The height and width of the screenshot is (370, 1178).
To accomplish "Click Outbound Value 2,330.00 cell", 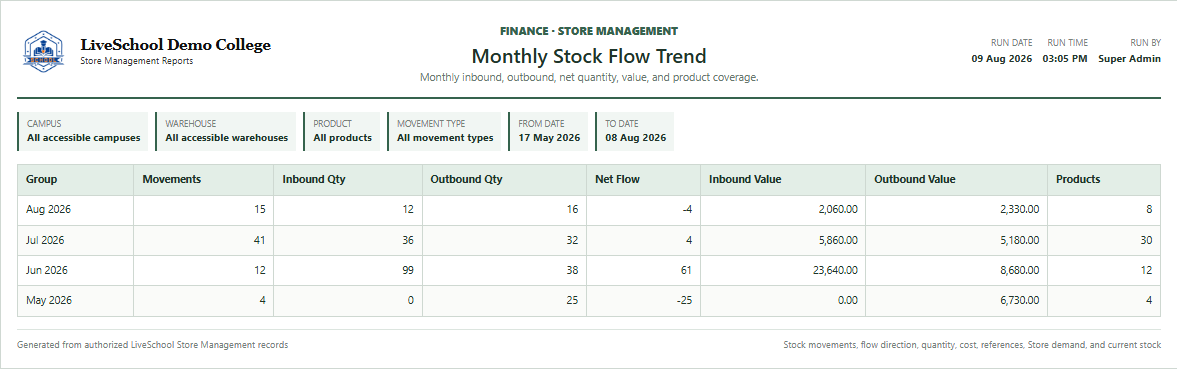I will 956,211.
